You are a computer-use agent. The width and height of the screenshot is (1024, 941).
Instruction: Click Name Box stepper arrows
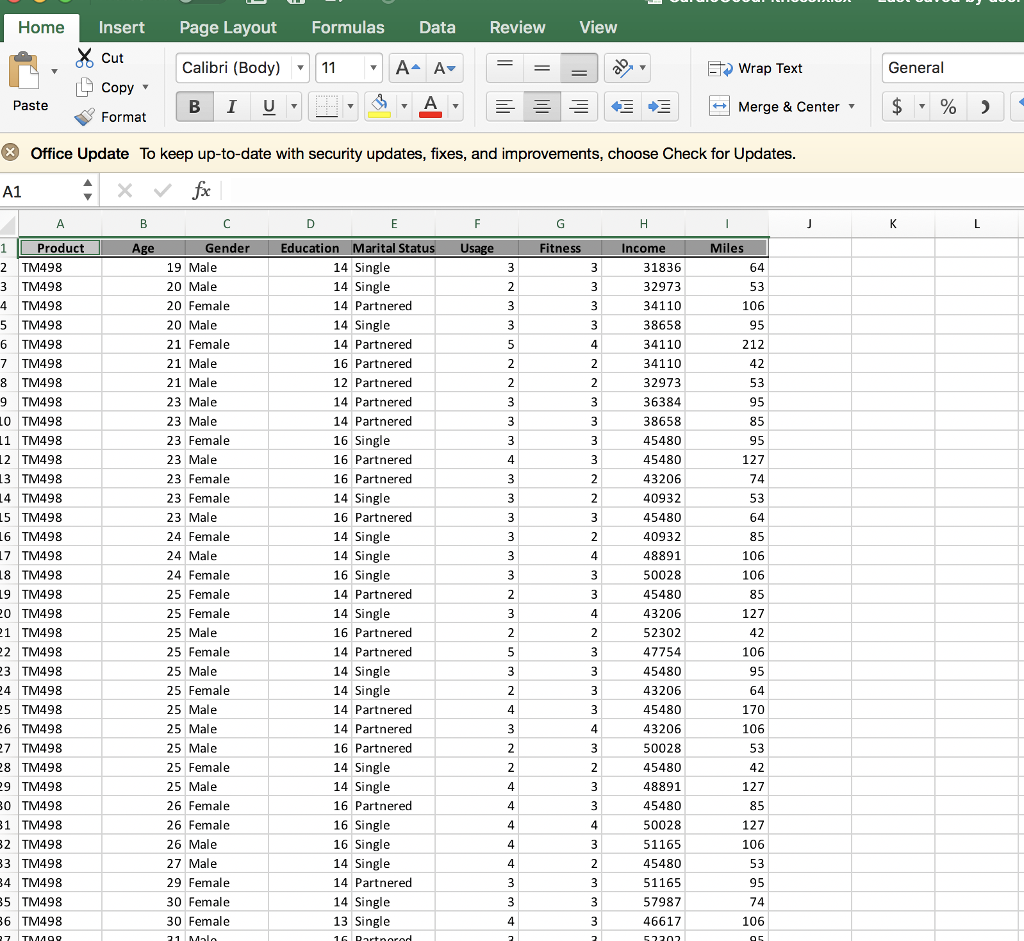click(88, 190)
